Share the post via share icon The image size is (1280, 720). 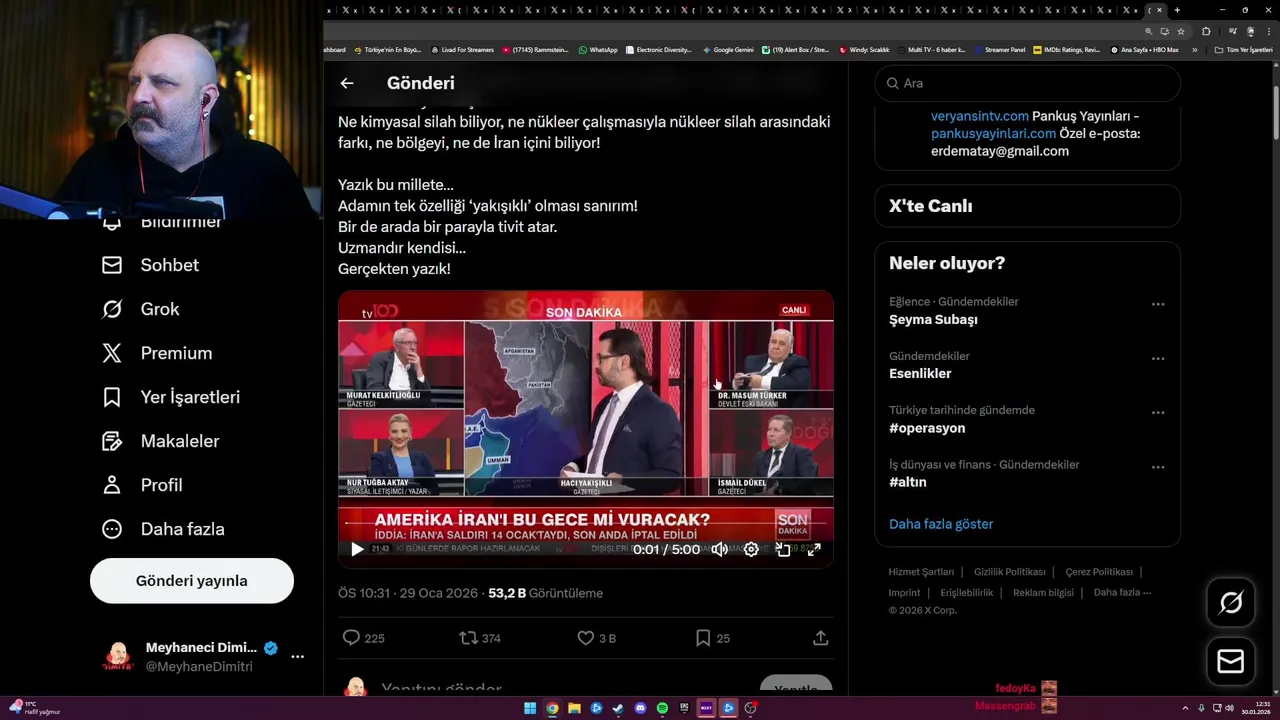[820, 638]
